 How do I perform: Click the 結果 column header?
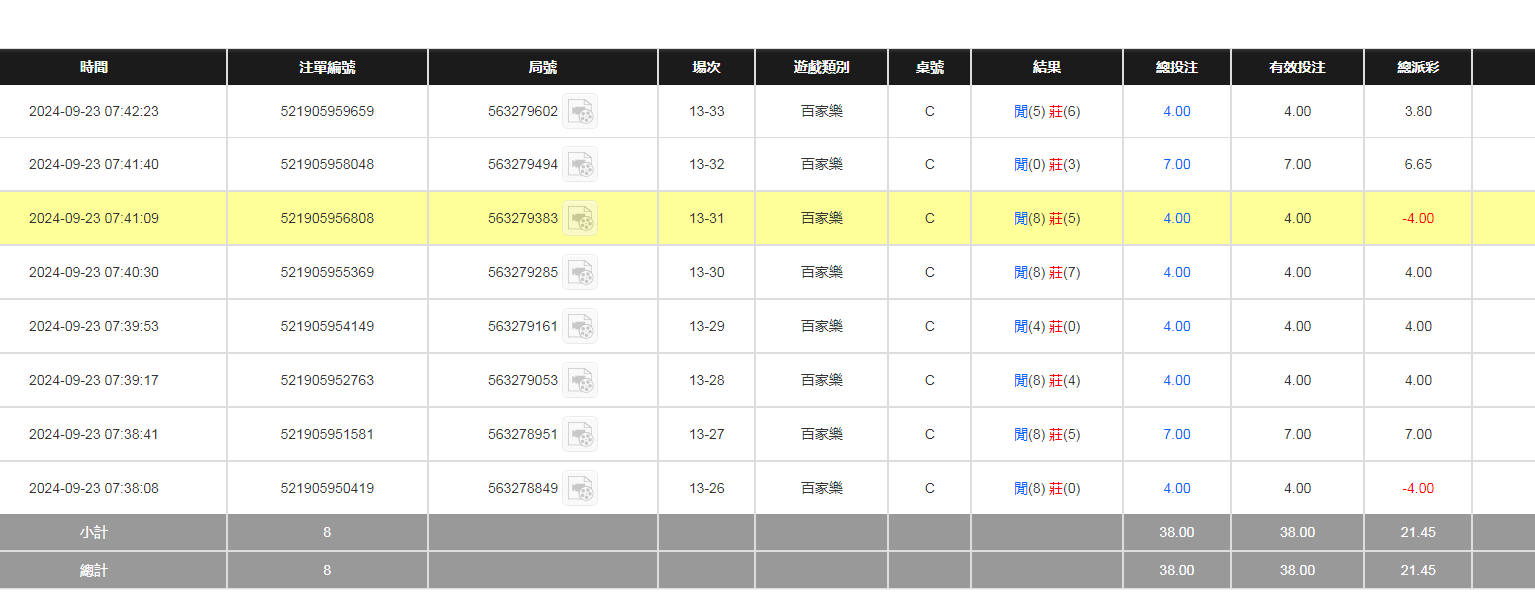coord(1047,68)
